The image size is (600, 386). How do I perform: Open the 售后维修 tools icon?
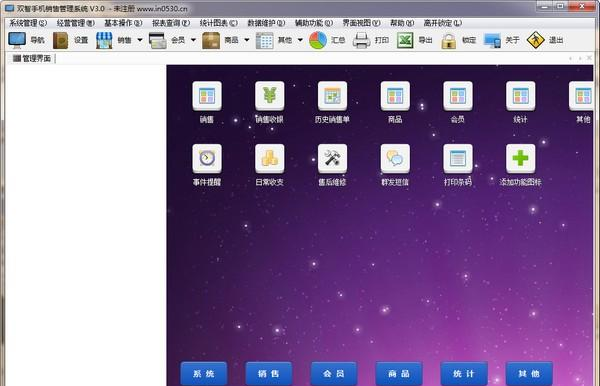coord(333,158)
